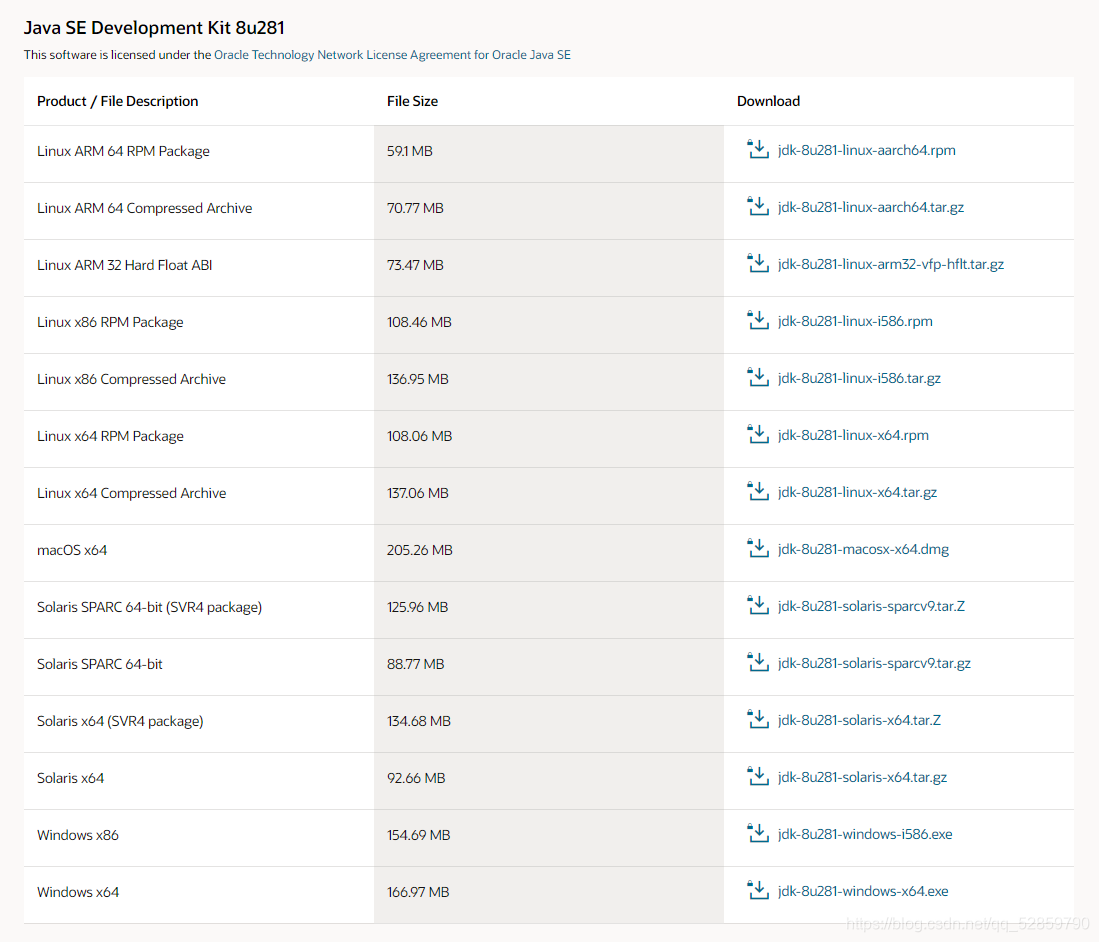Viewport: 1099px width, 942px height.
Task: Download jdk-8u281-windows-x64.exe link
Action: coord(863,892)
